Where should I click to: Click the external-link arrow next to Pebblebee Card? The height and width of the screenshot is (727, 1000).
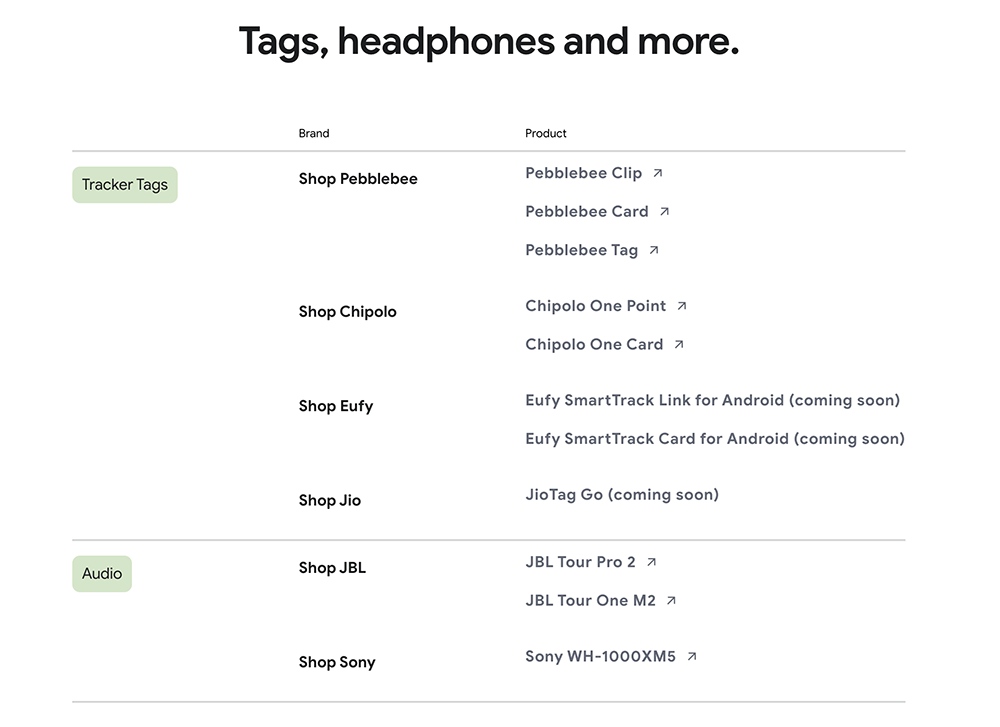coord(664,211)
